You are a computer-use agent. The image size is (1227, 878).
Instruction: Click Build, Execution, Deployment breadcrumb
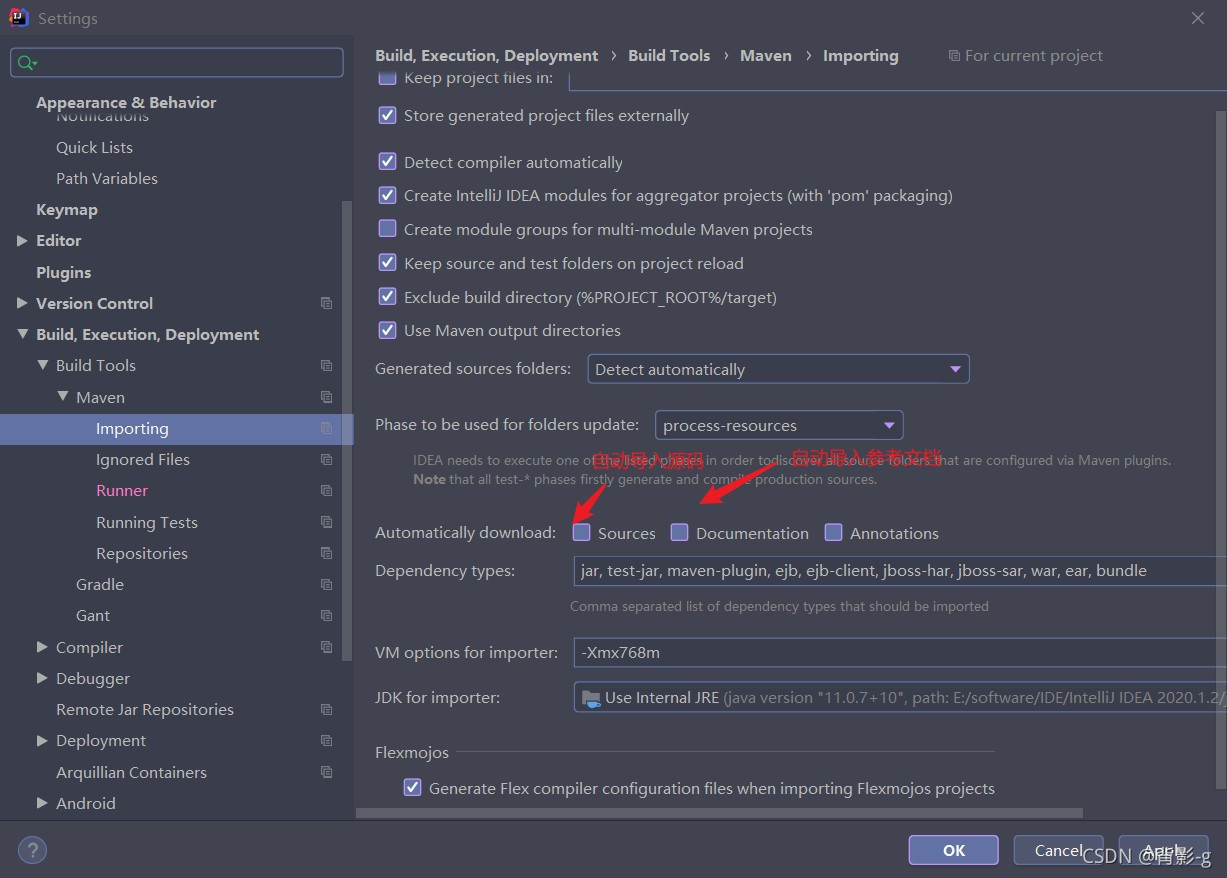[487, 56]
